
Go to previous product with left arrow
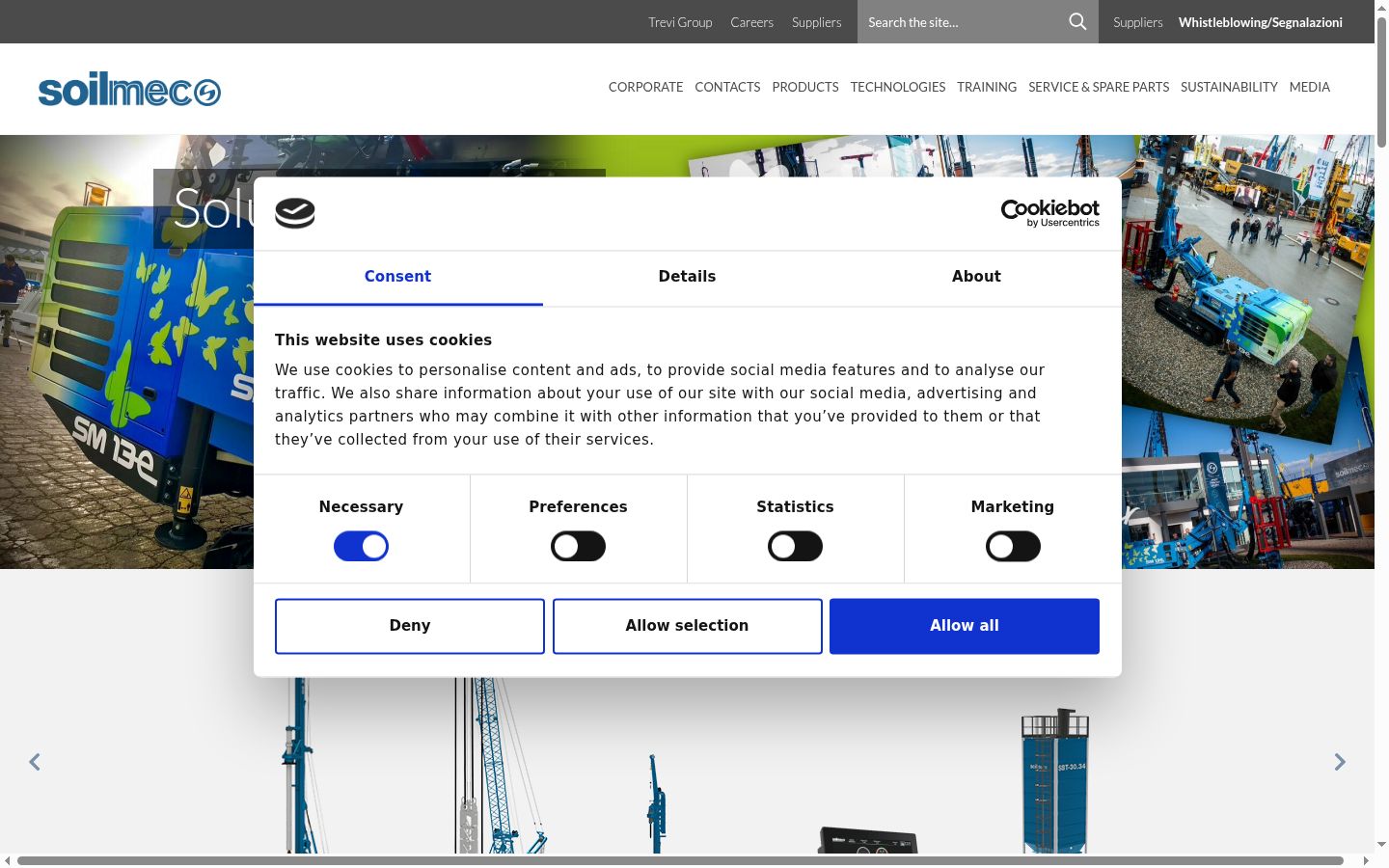35,762
